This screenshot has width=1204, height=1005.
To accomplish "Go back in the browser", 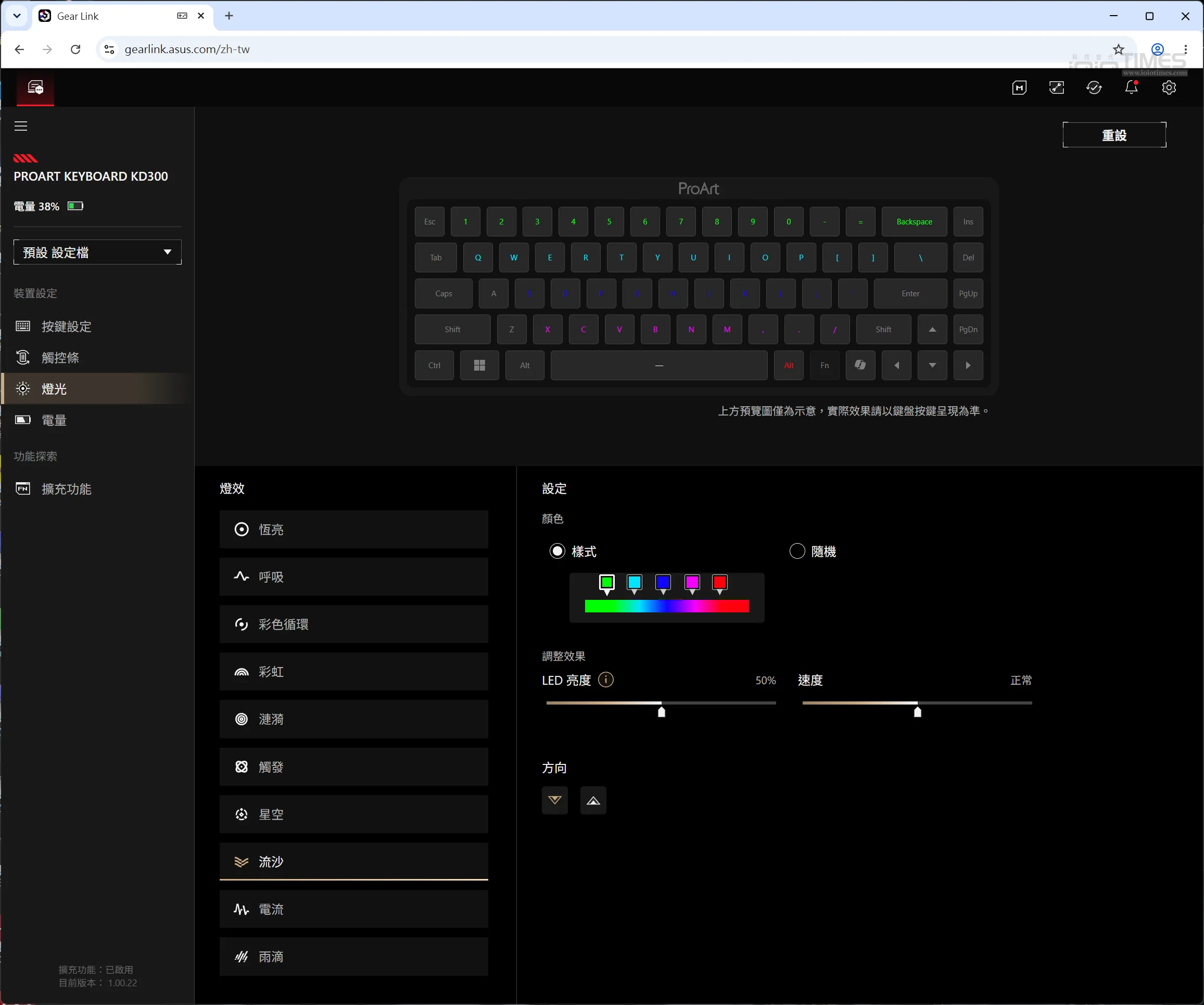I will point(19,49).
